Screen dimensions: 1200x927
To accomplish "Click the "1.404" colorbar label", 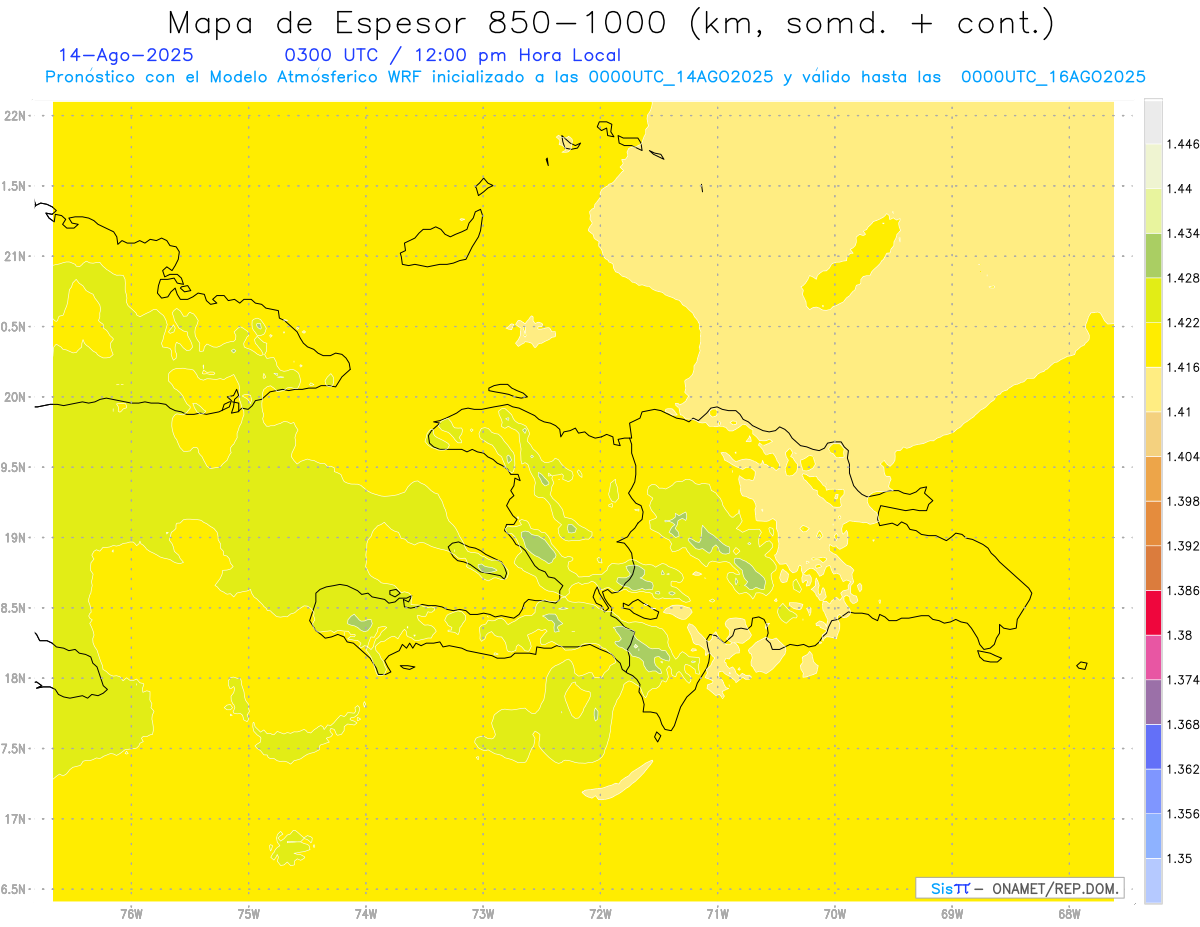I will point(1185,456).
